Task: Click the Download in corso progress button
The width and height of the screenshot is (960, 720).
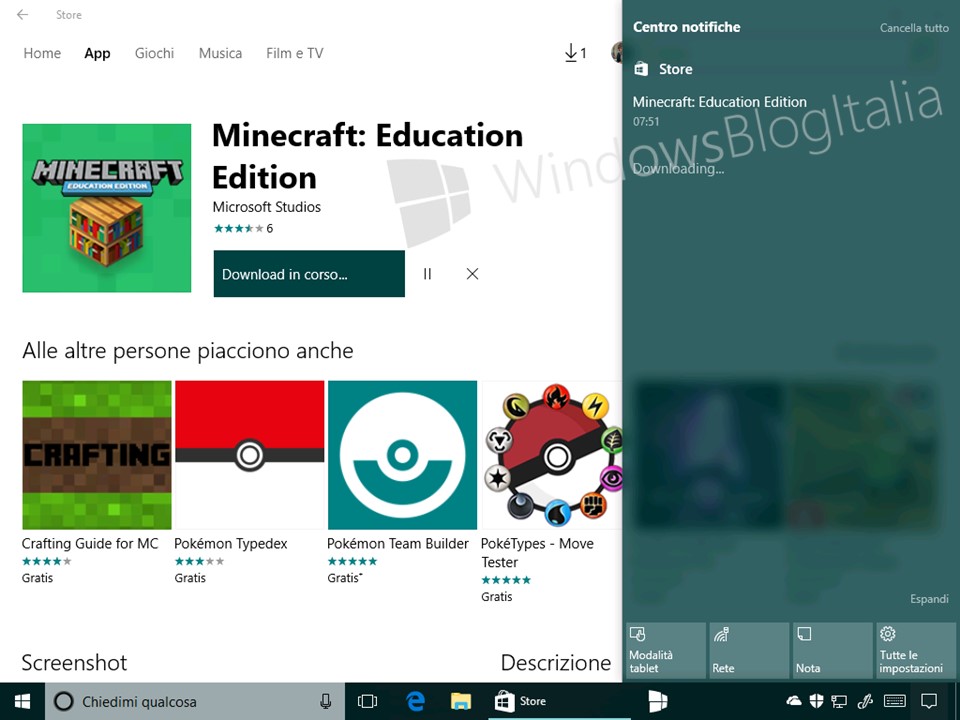Action: click(309, 274)
